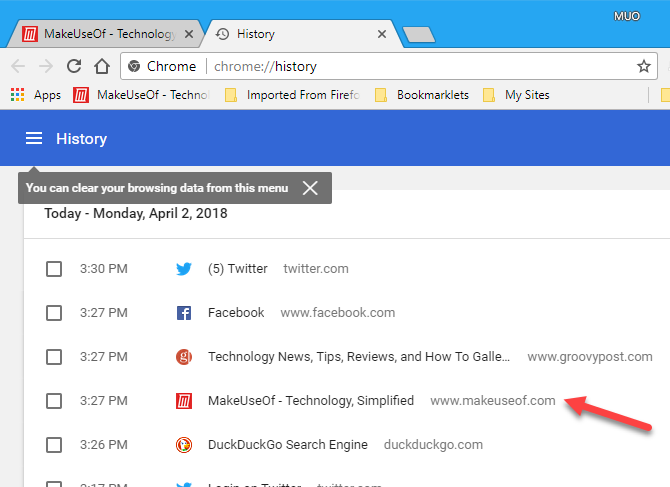The width and height of the screenshot is (670, 487).
Task: Open the DuckDuckGo Search Engine history link
Action: pos(287,445)
